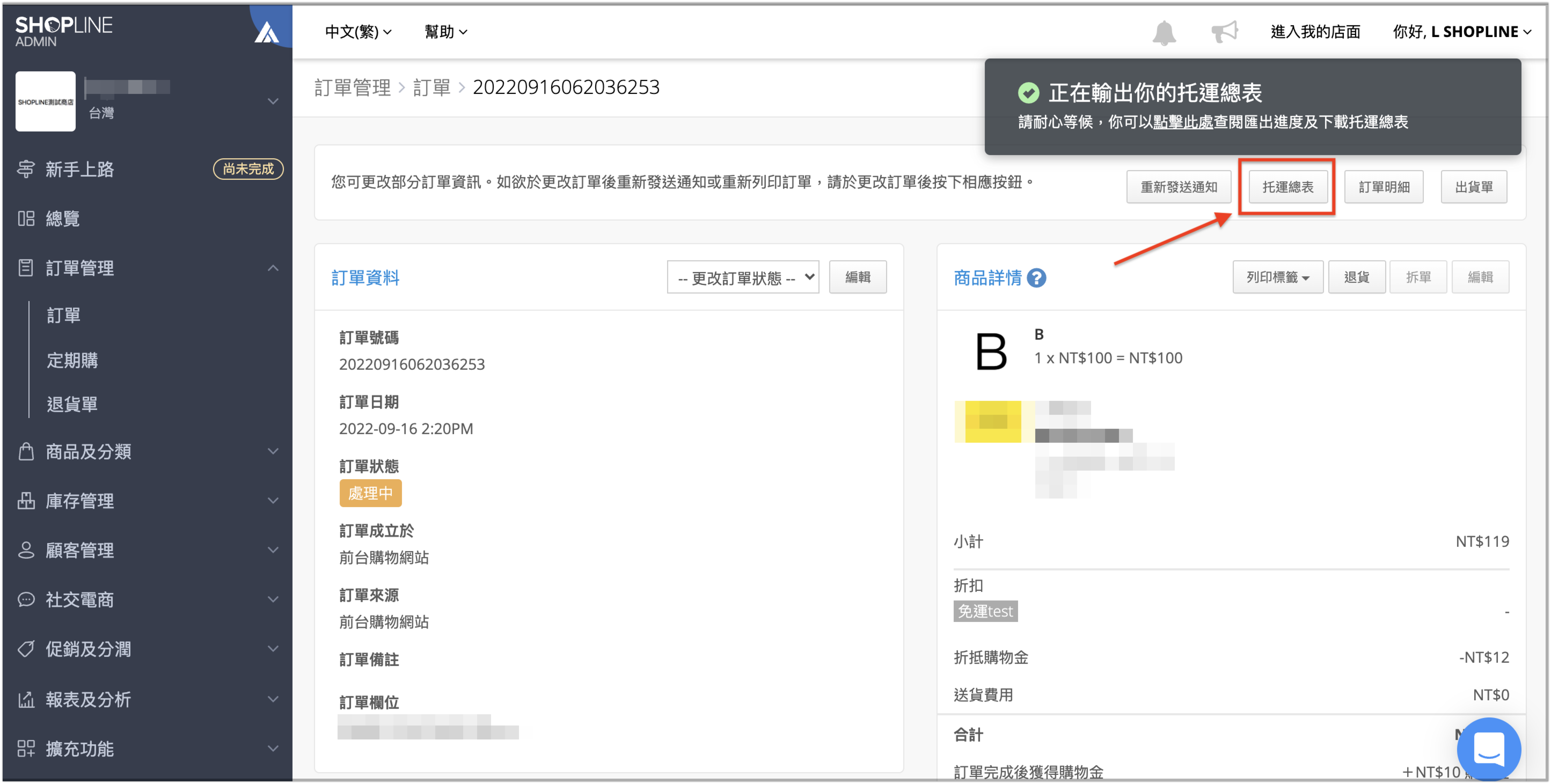The image size is (1551, 784).
Task: Click order number 20220916062036253 under 訂單號碼
Action: [411, 364]
